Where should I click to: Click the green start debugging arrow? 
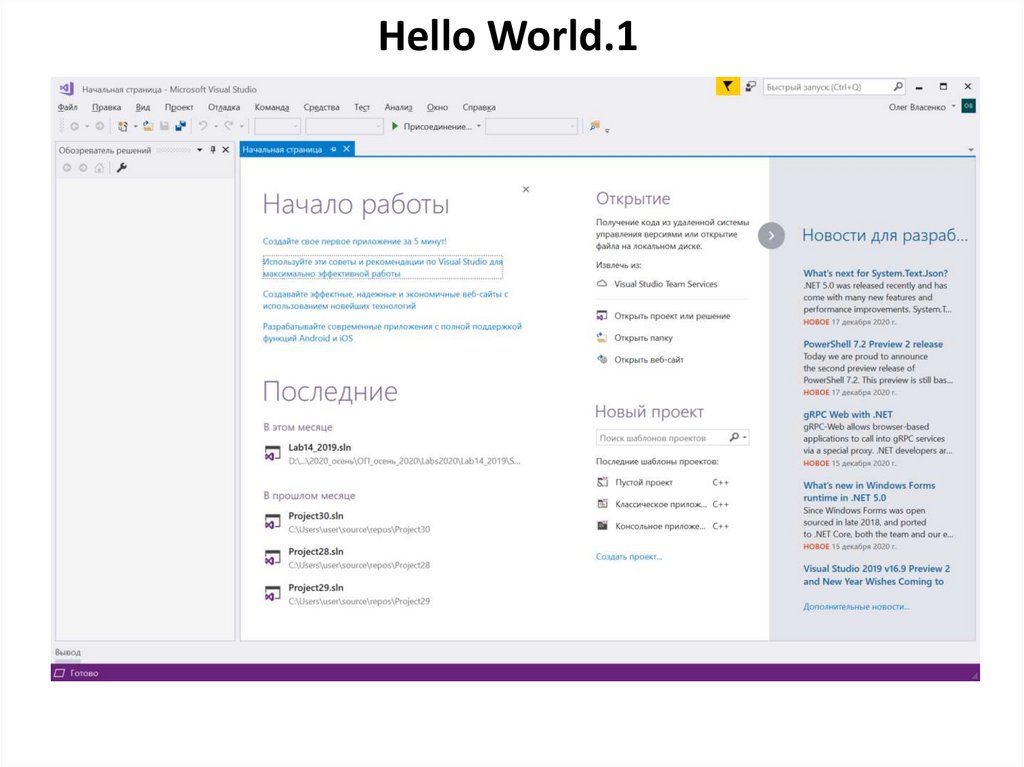[x=395, y=126]
